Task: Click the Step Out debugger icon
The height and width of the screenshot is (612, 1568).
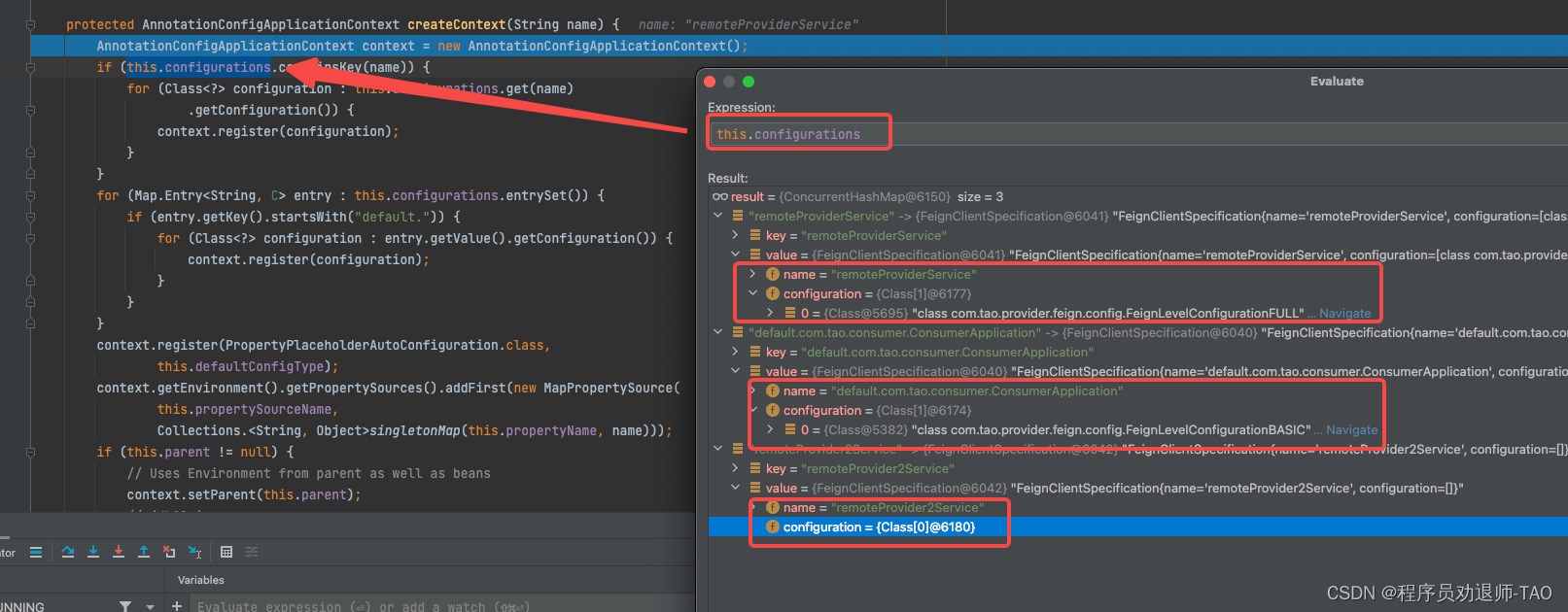Action: tap(144, 552)
